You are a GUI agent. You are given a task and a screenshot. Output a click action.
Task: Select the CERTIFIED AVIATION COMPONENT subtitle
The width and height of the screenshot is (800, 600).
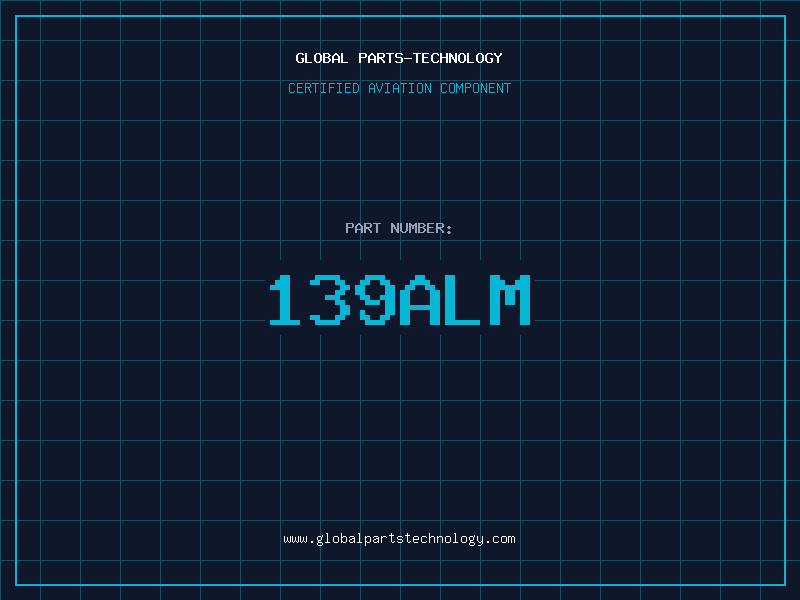point(399,88)
